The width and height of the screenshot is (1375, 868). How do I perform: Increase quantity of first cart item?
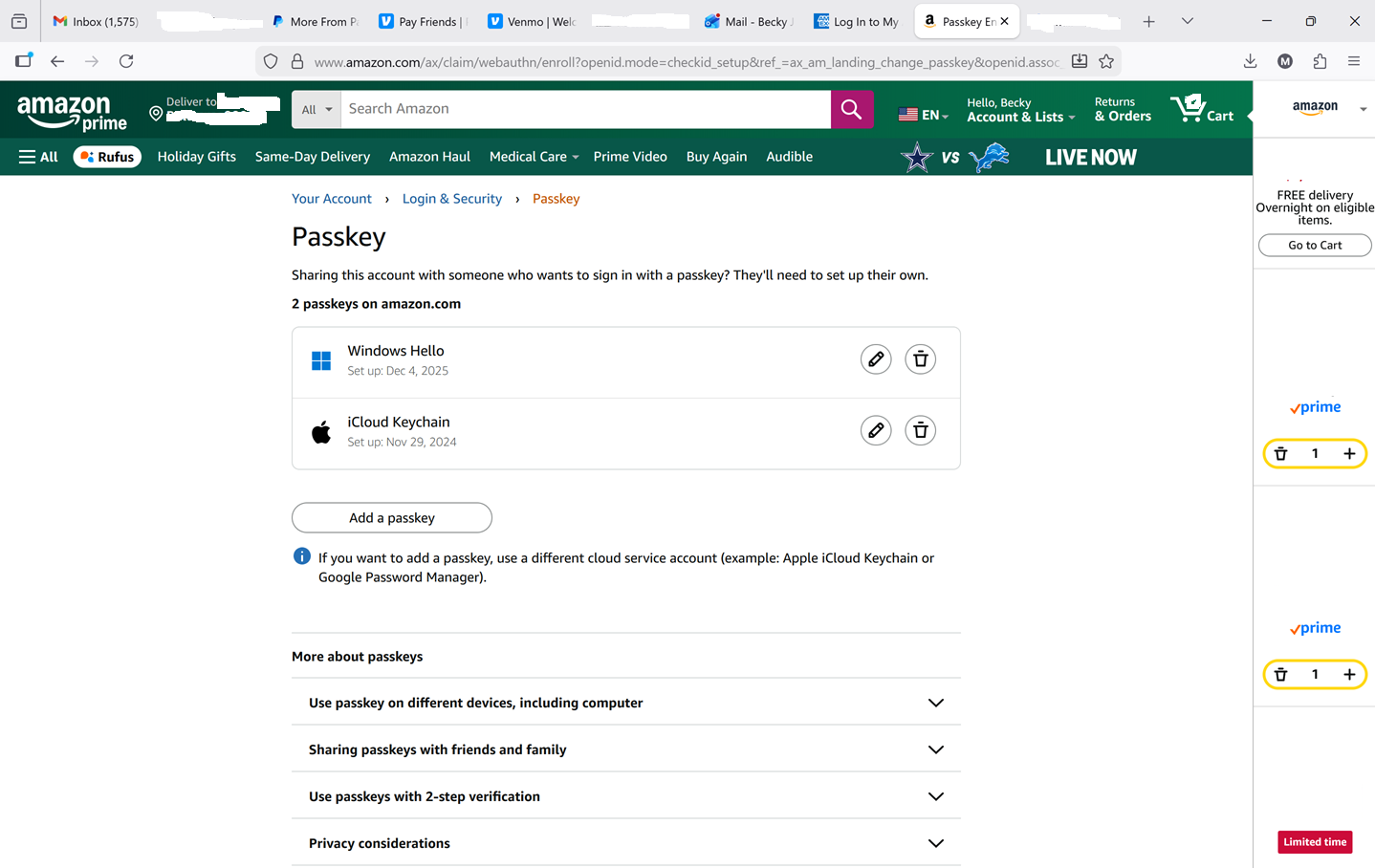tap(1348, 454)
